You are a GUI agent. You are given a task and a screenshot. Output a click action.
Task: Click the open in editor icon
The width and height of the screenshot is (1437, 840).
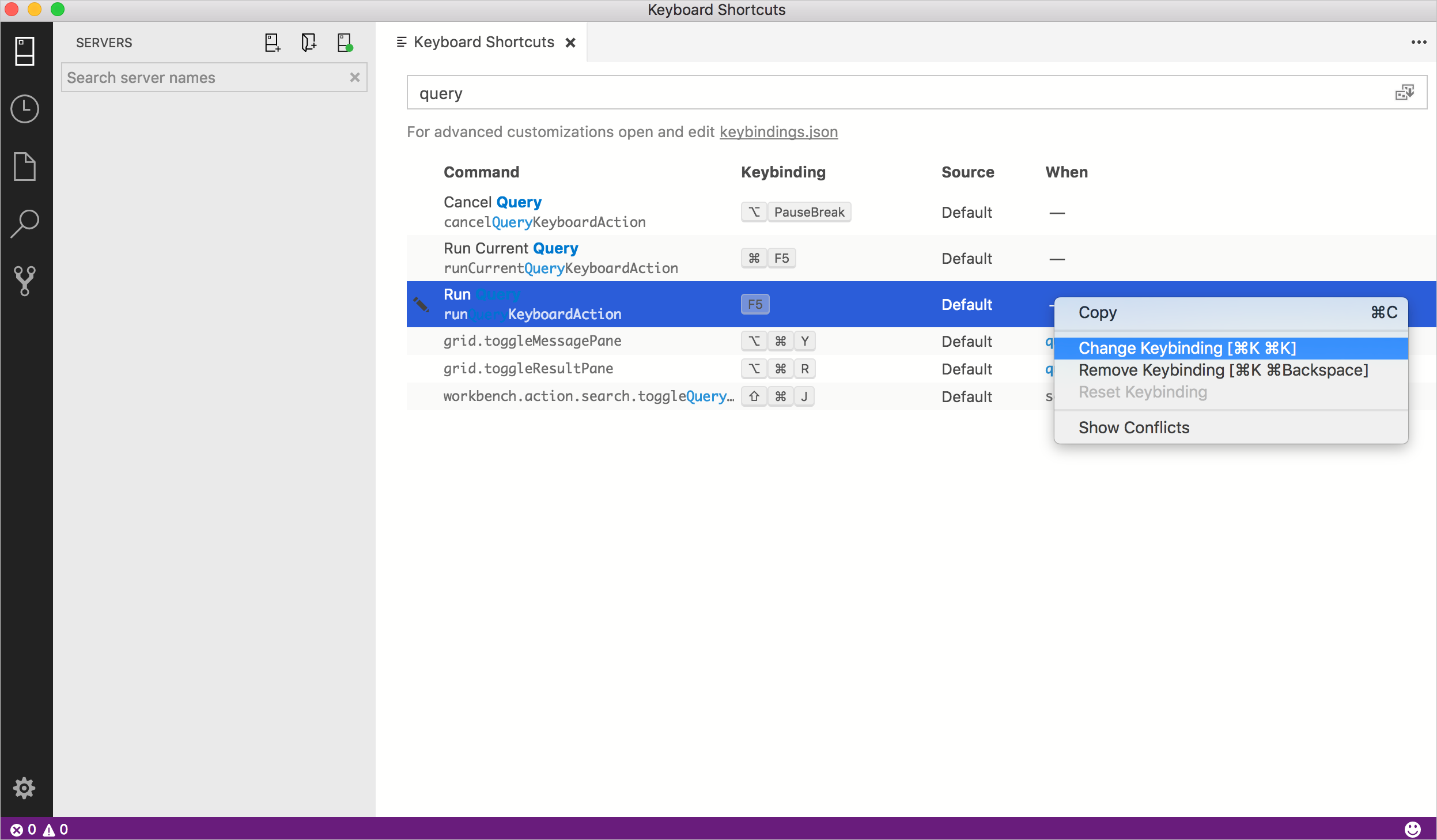[1405, 92]
